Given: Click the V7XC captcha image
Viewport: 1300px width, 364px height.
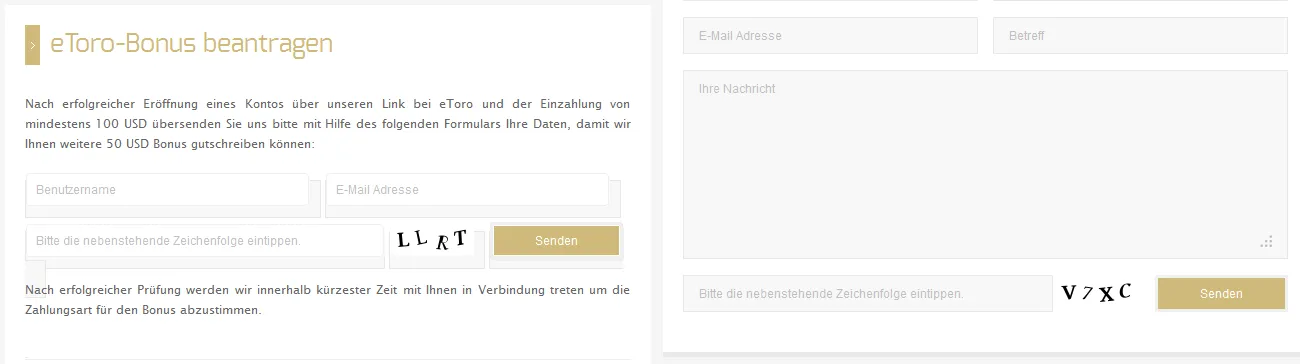Looking at the screenshot, I should (x=1096, y=293).
